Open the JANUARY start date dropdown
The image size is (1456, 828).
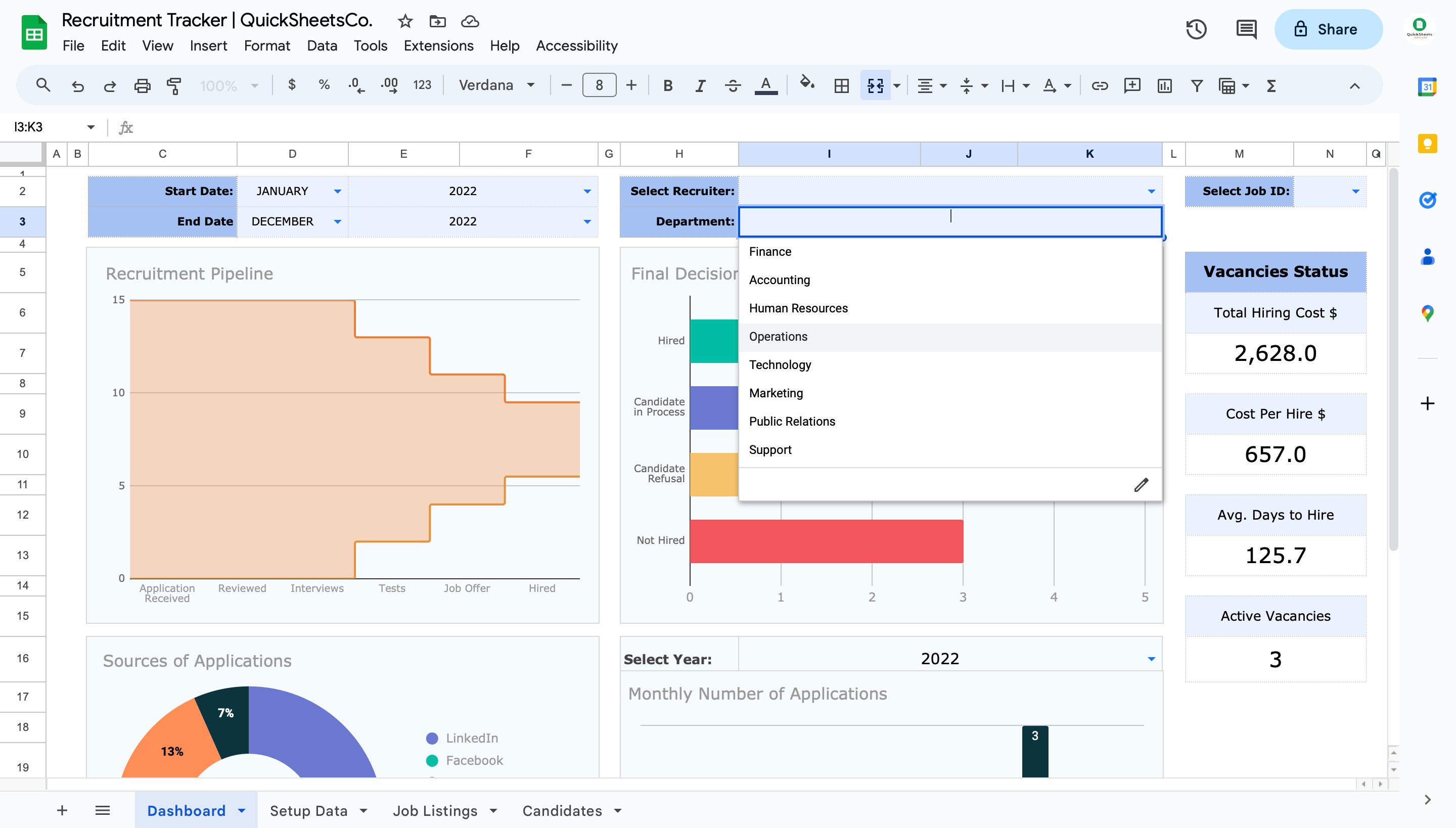[x=337, y=191]
